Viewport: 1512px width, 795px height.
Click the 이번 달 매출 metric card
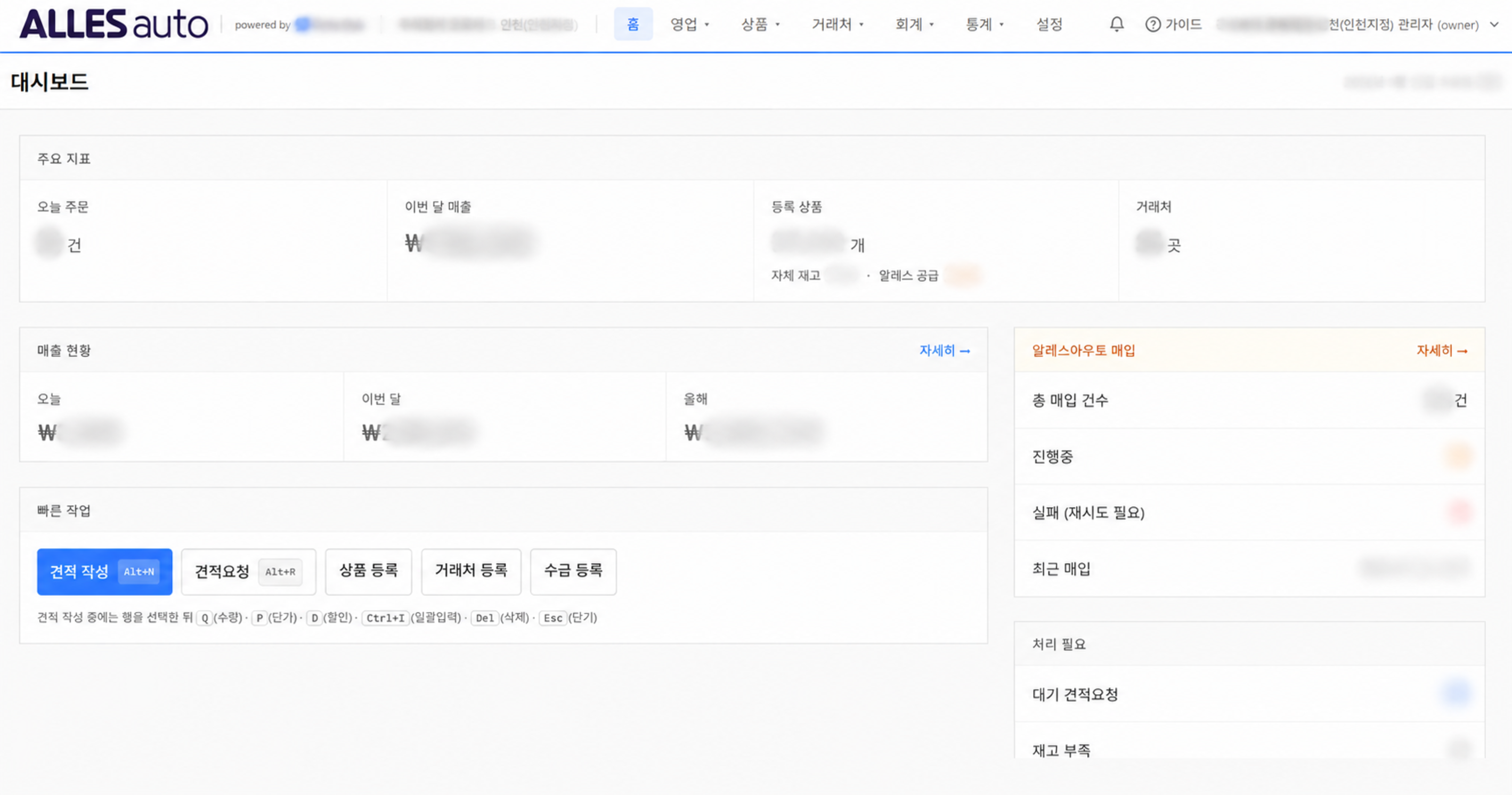(x=570, y=241)
